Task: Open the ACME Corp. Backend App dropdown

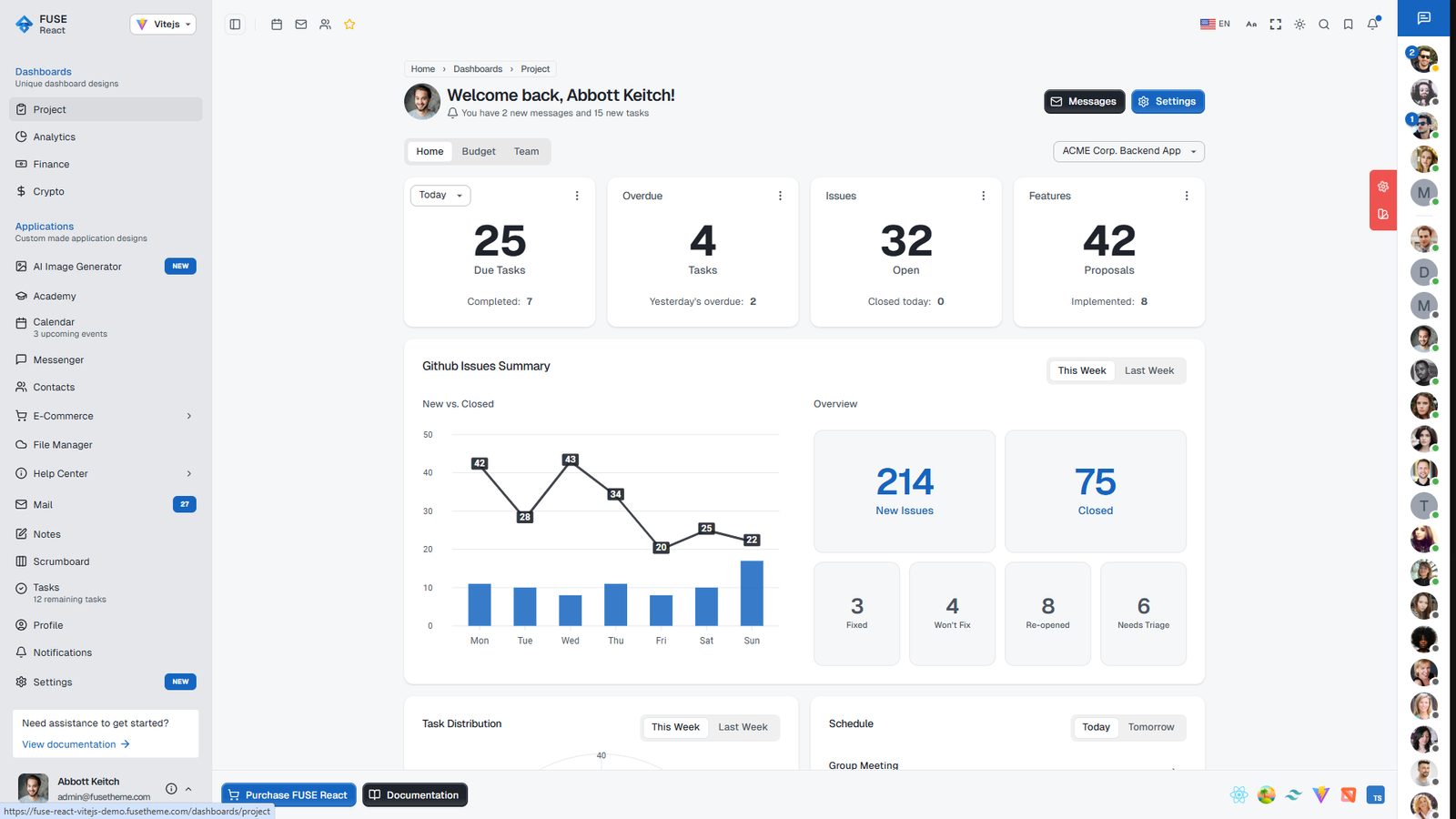Action: [x=1128, y=151]
